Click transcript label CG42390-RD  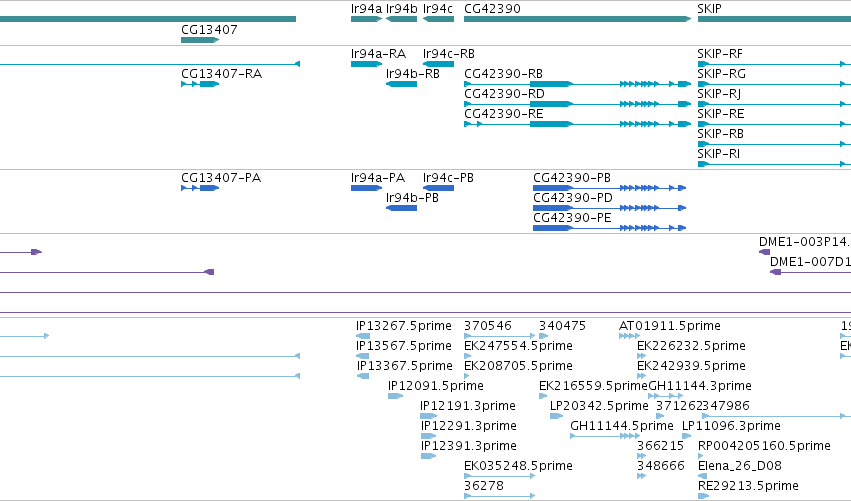click(x=504, y=94)
